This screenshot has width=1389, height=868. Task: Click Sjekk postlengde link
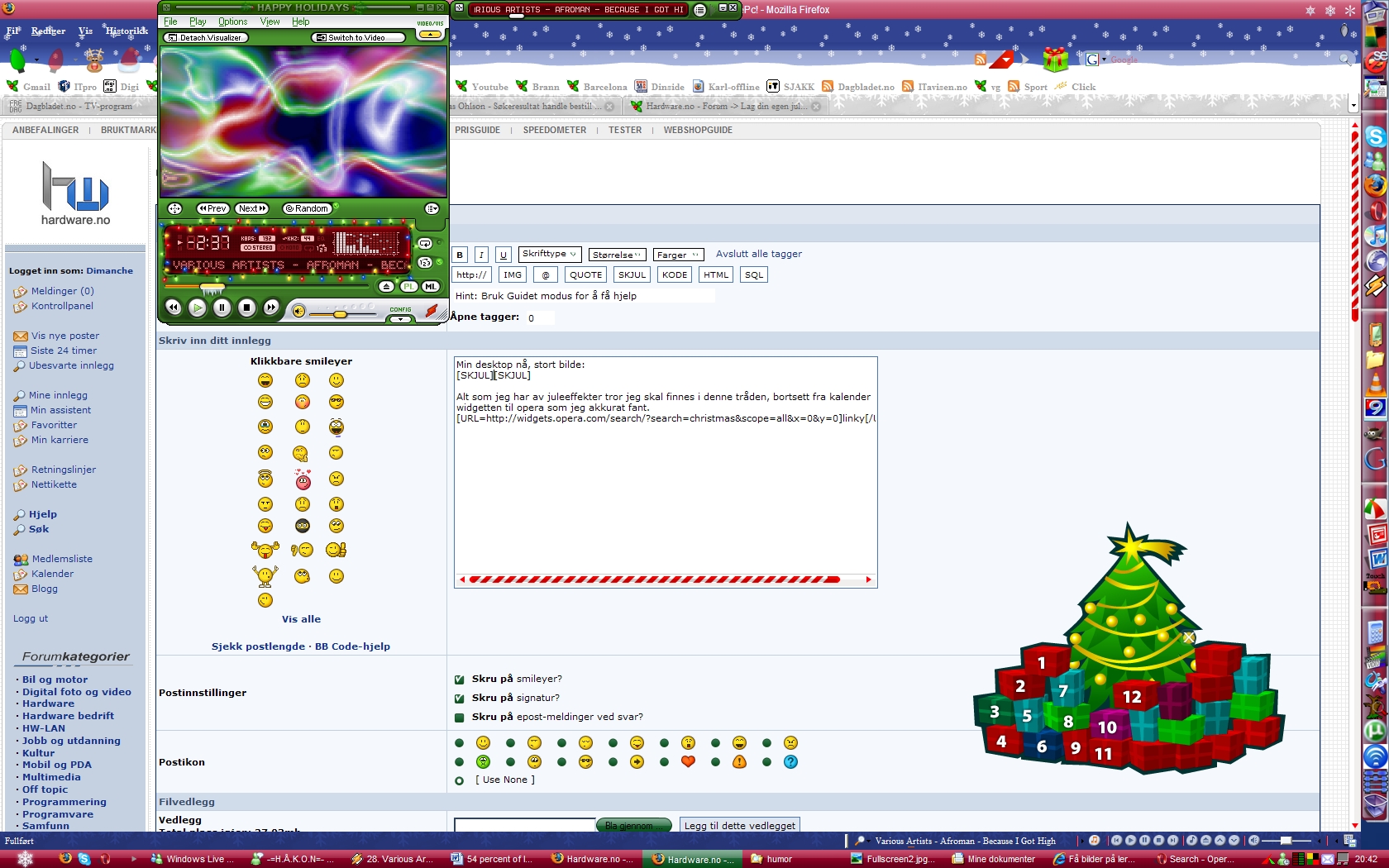tap(258, 646)
